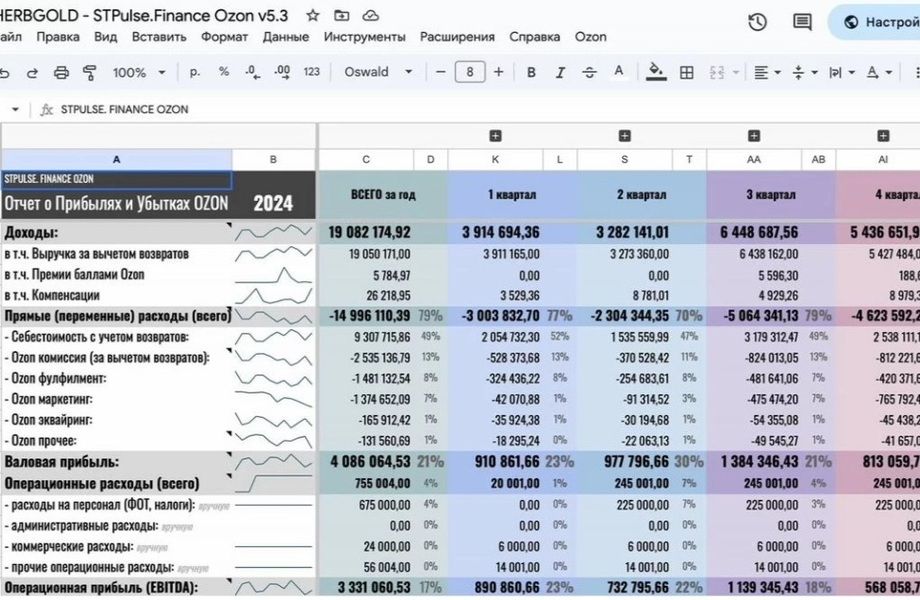Select the 1 квартал header cell
Viewport: 920px width, 600px height.
512,195
